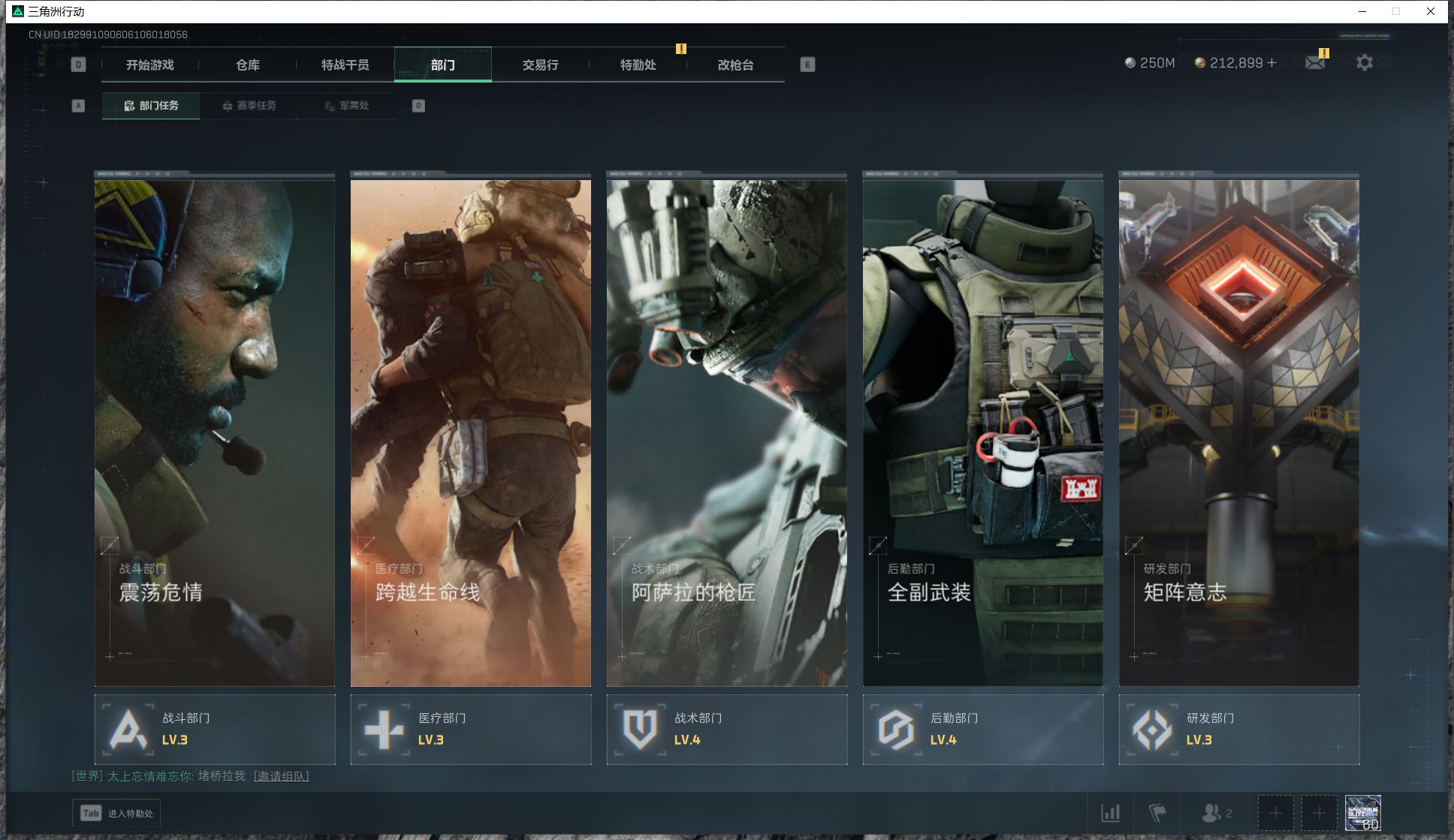Switch to the 交易行 tab
The width and height of the screenshot is (1454, 840).
pos(541,65)
